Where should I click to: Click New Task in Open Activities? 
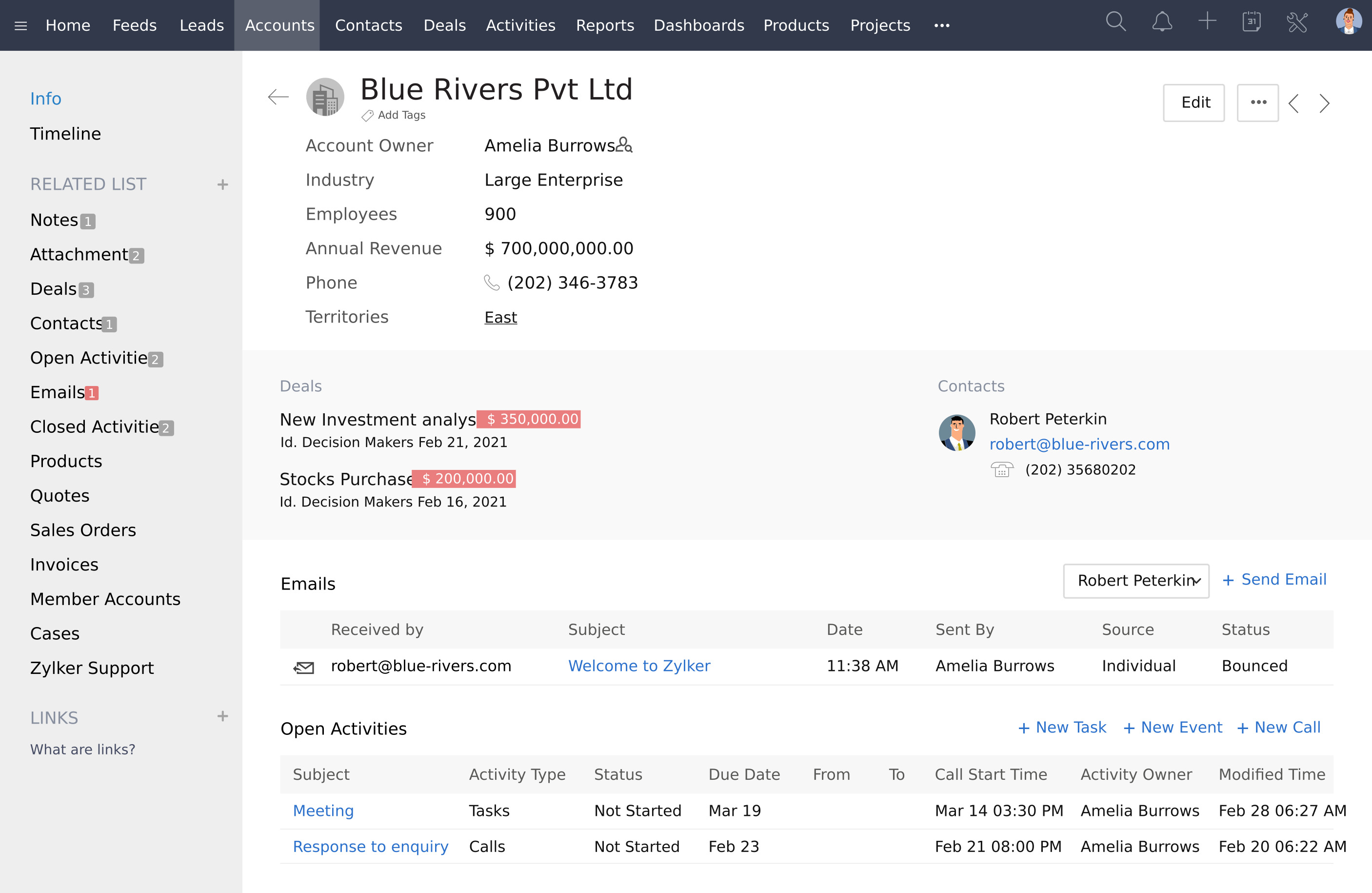(x=1062, y=727)
